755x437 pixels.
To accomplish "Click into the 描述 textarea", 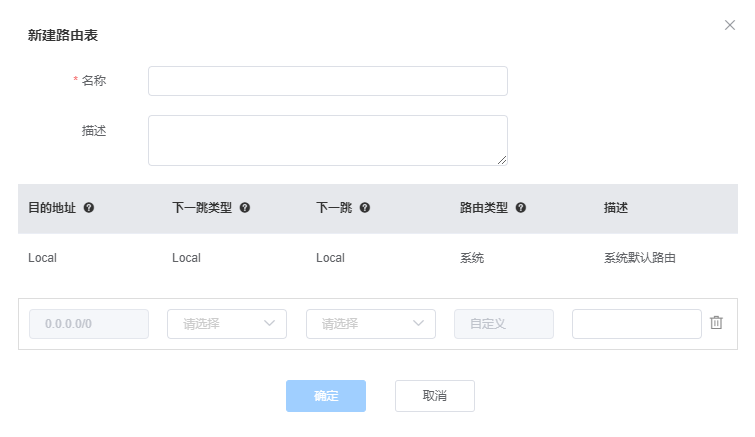I will tap(327, 140).
